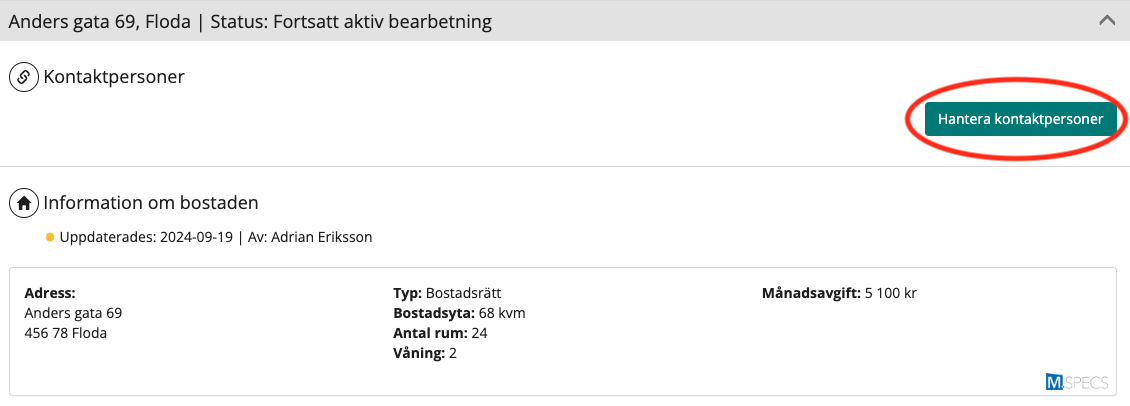Click the chain link icon beside Kontaktpersoner

24,77
